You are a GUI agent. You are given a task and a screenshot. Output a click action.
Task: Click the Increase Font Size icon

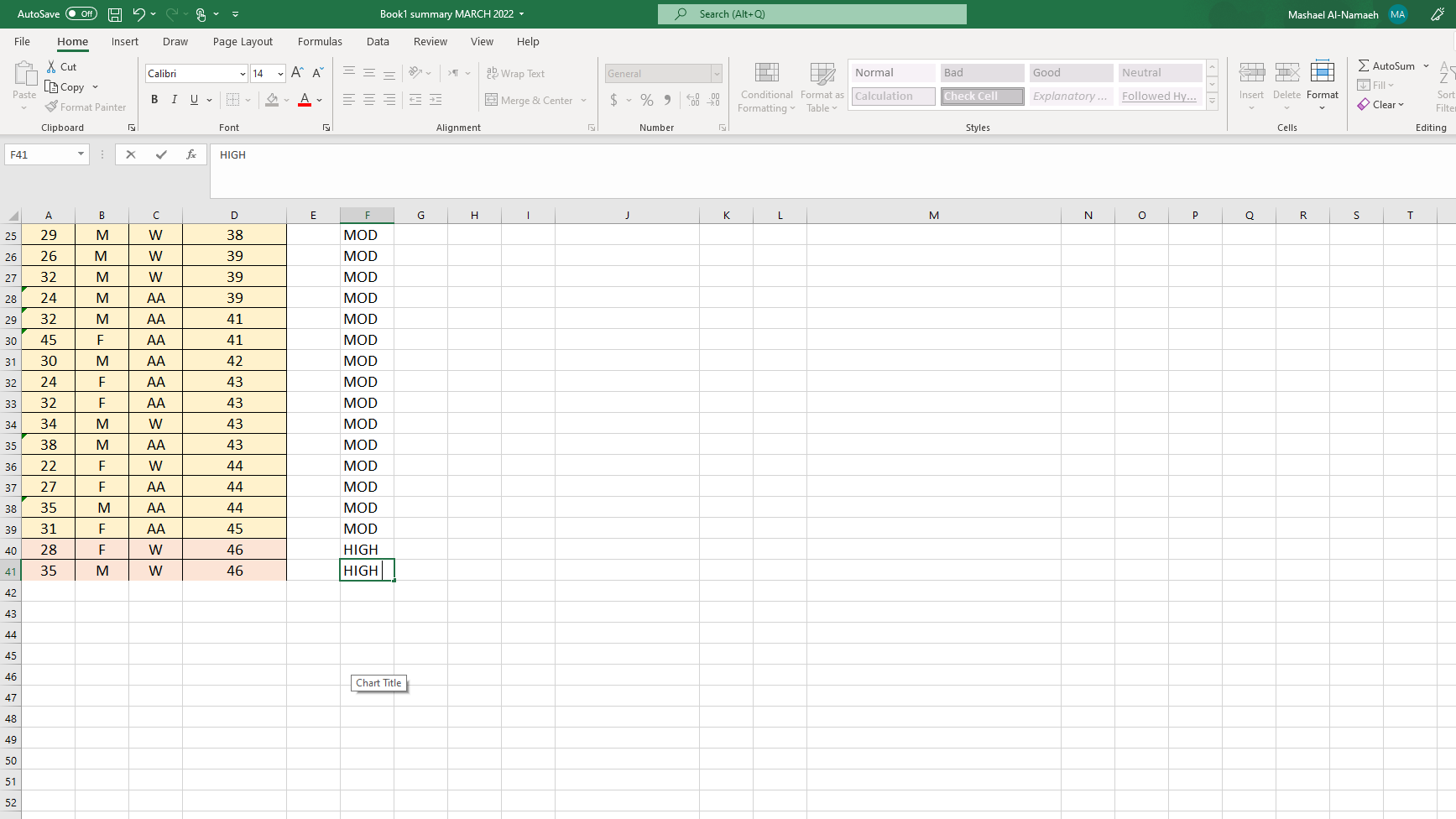297,74
